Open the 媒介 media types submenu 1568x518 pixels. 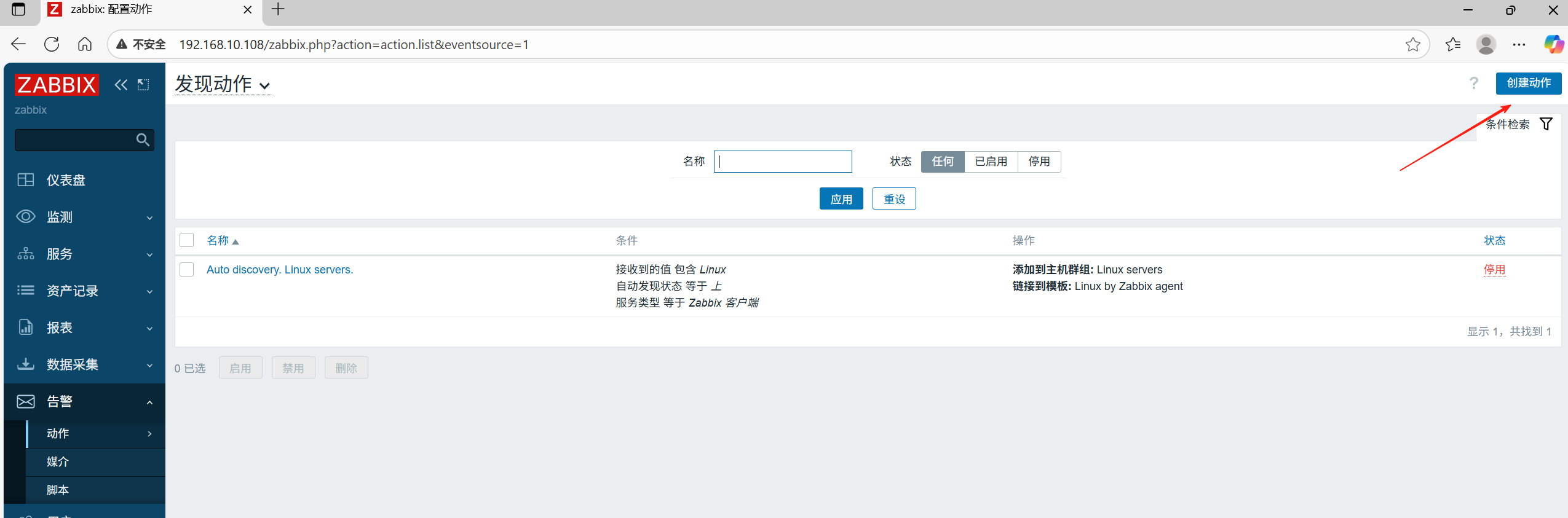coord(96,462)
